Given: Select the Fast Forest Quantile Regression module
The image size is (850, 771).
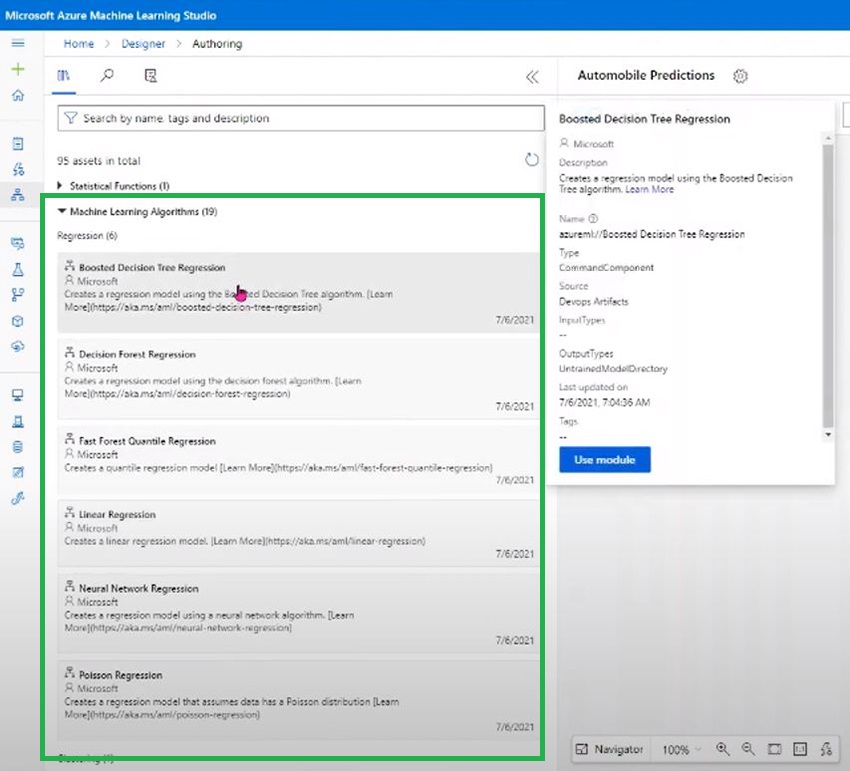Looking at the screenshot, I should (x=298, y=459).
